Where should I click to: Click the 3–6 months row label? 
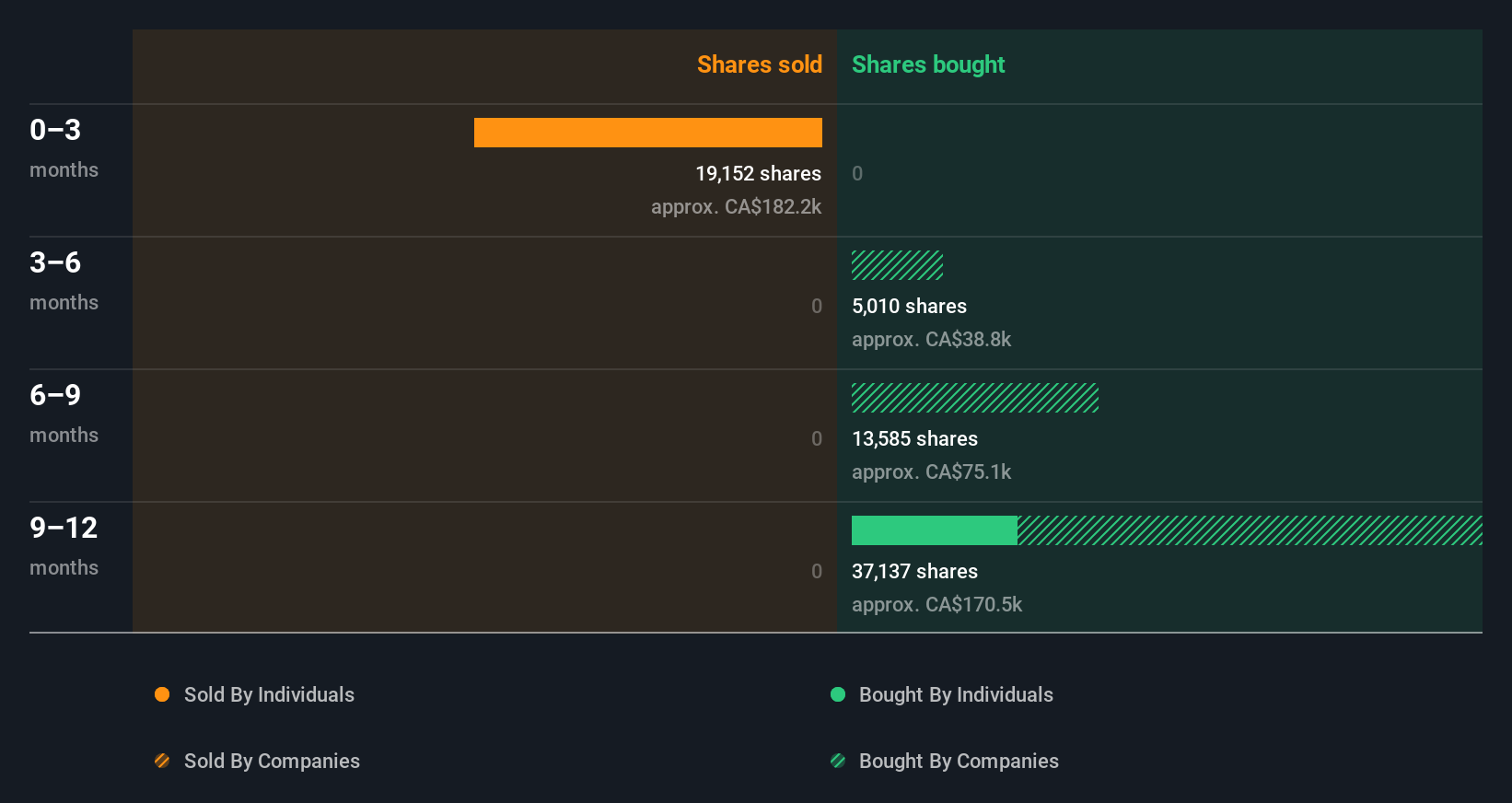click(64, 280)
